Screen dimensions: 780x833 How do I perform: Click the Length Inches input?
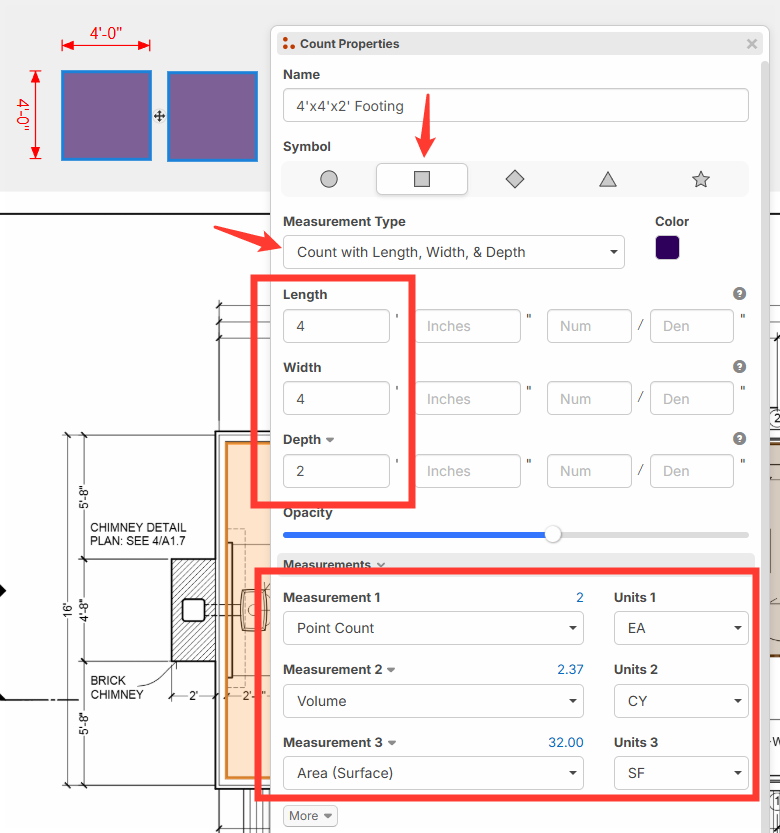pyautogui.click(x=468, y=326)
